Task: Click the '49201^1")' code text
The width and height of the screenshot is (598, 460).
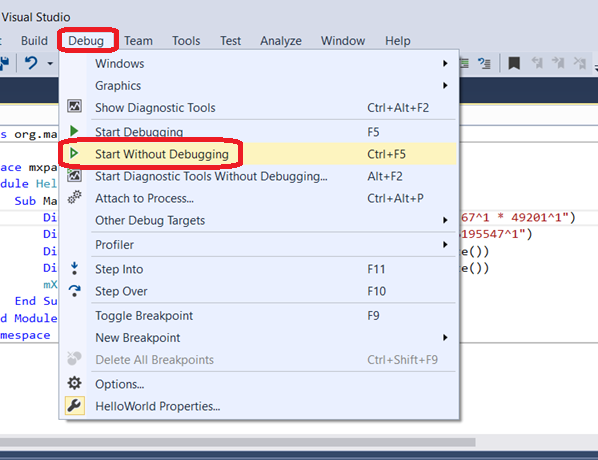Action: tap(543, 217)
